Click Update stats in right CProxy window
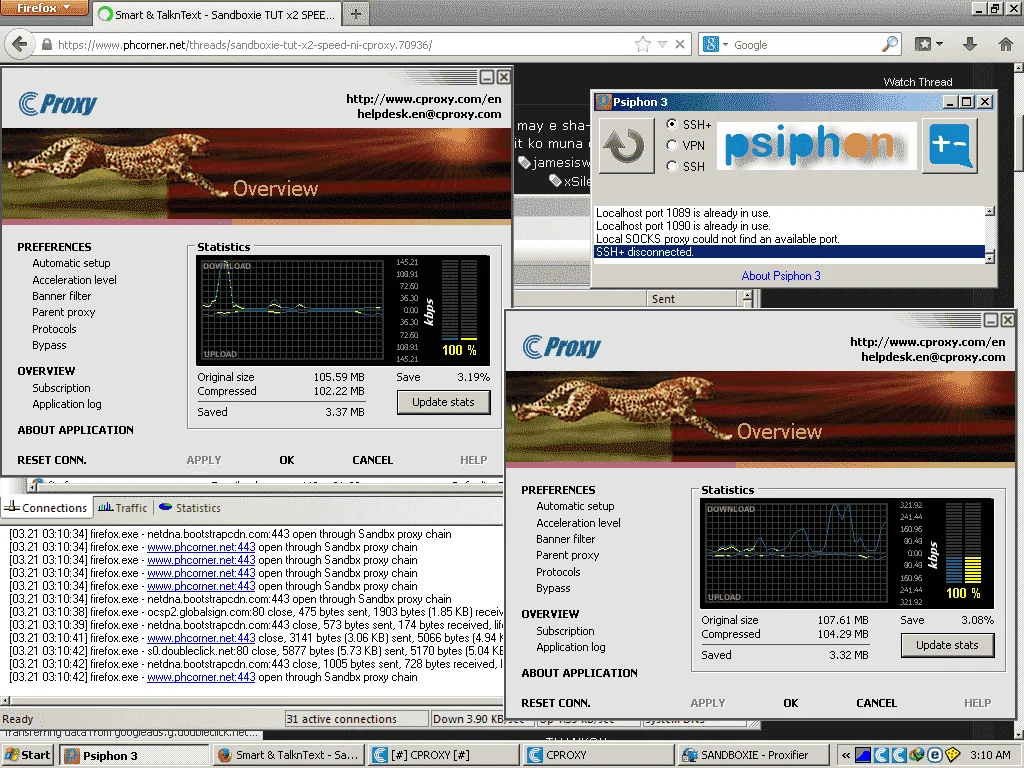 [948, 645]
